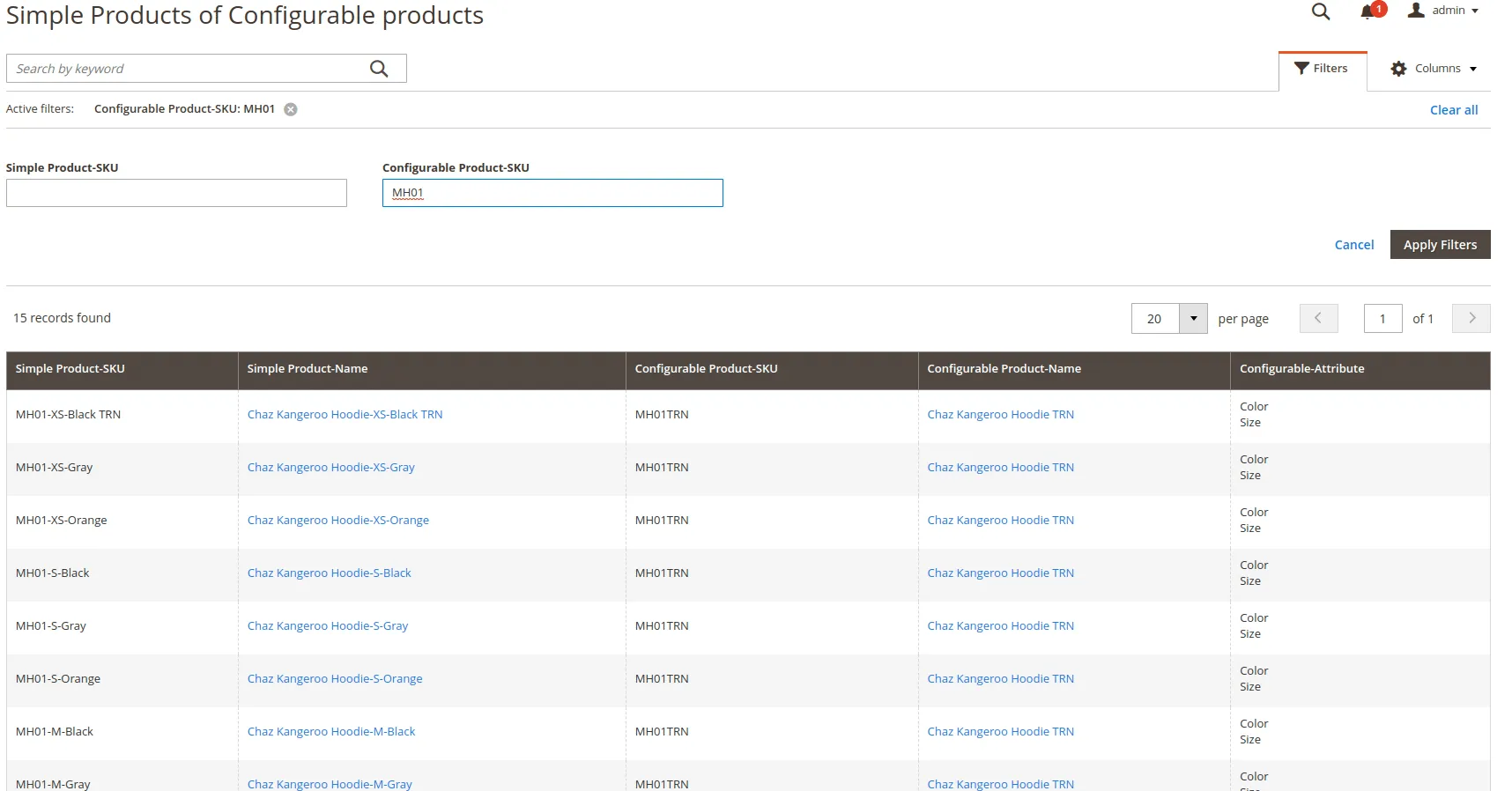
Task: Focus the Simple Product-SKU filter field
Action: coord(176,193)
